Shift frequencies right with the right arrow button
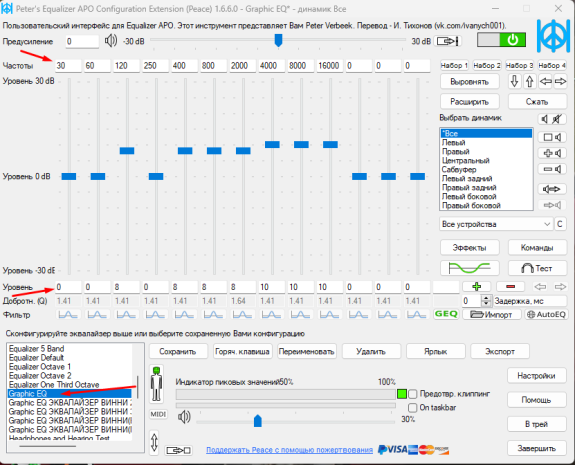Viewport: 575px width, 465px height. click(560, 81)
